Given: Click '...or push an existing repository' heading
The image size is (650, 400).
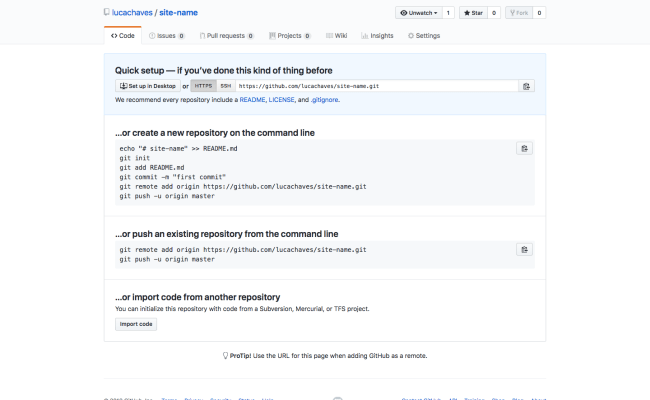Looking at the screenshot, I should [x=226, y=234].
